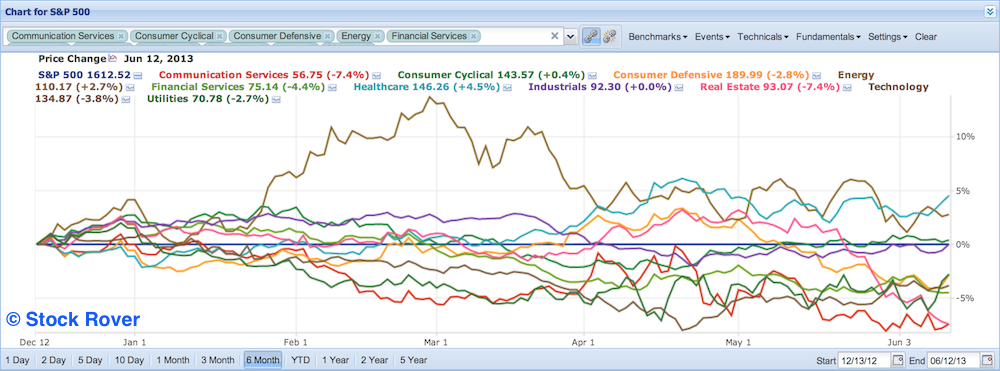Click the Consumer Cyclical chip label
Image resolution: width=1000 pixels, height=371 pixels.
point(174,36)
